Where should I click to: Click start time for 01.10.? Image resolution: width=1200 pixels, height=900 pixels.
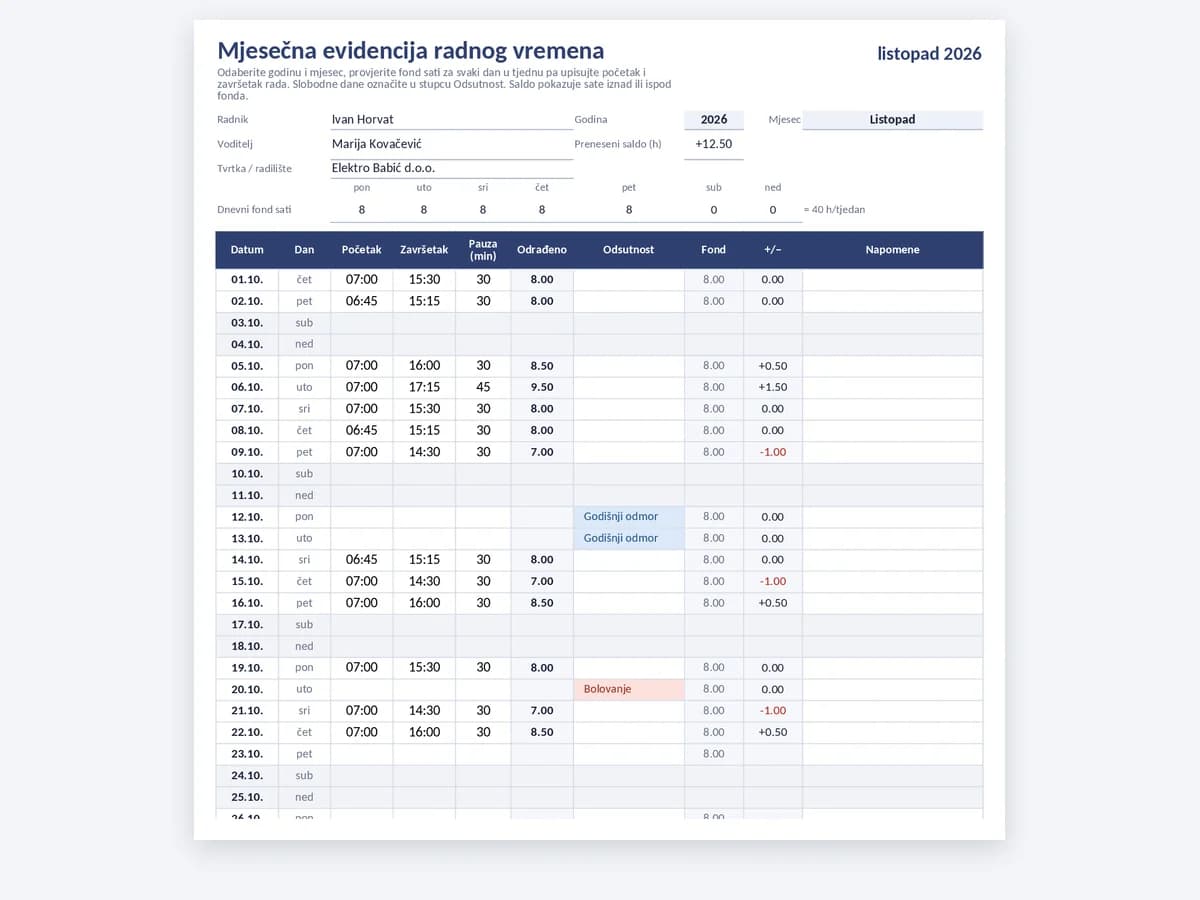pos(362,280)
